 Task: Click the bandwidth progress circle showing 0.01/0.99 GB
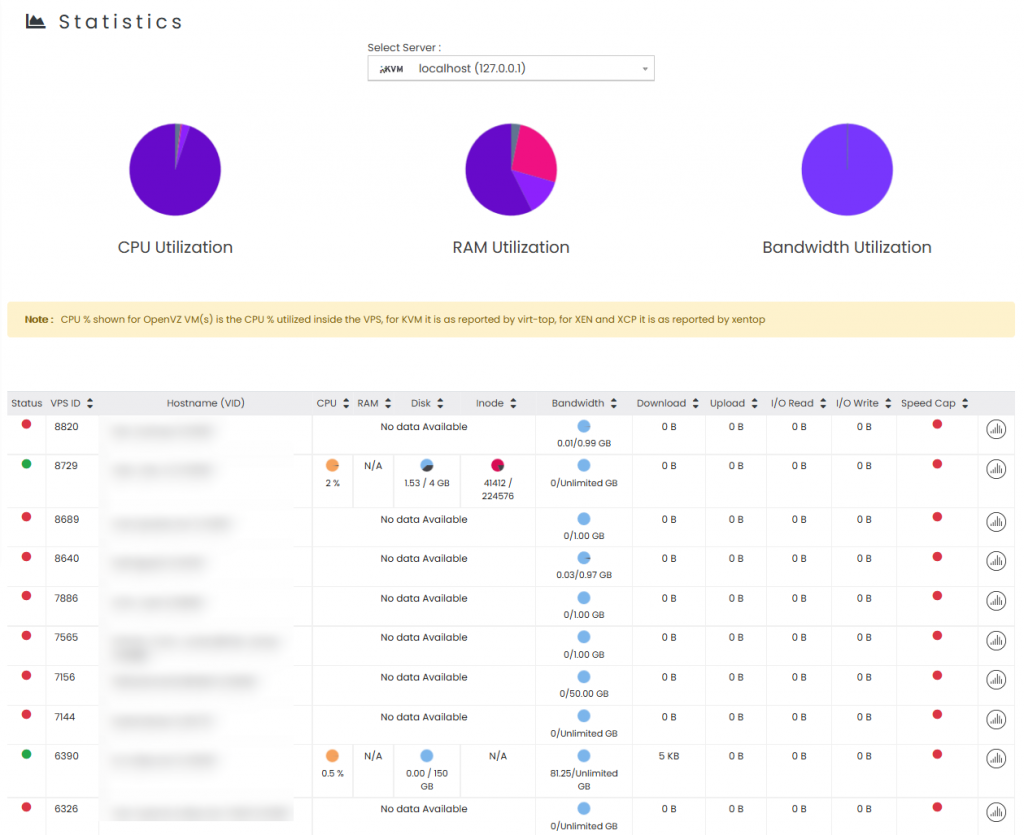(583, 424)
